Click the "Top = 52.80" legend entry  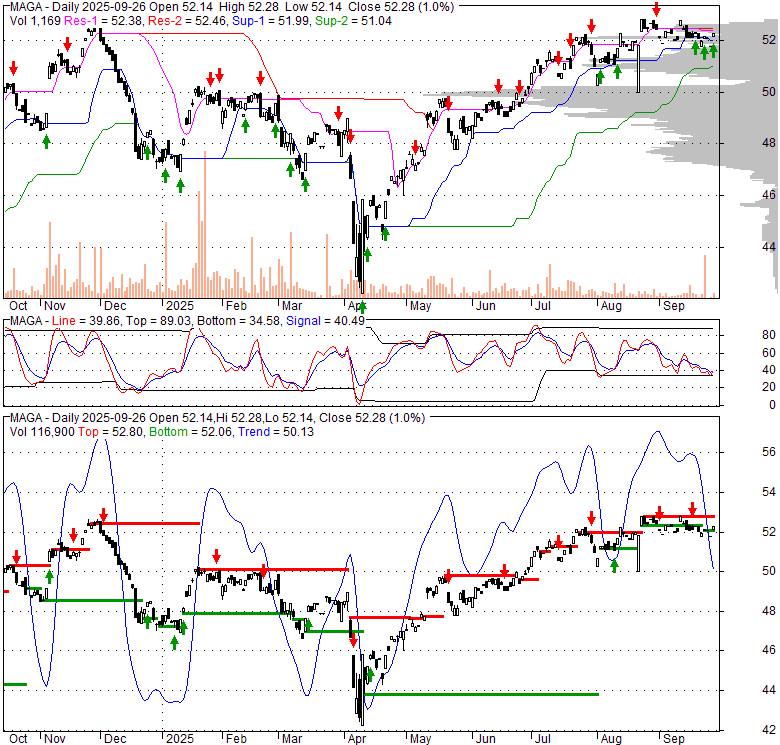click(x=111, y=432)
